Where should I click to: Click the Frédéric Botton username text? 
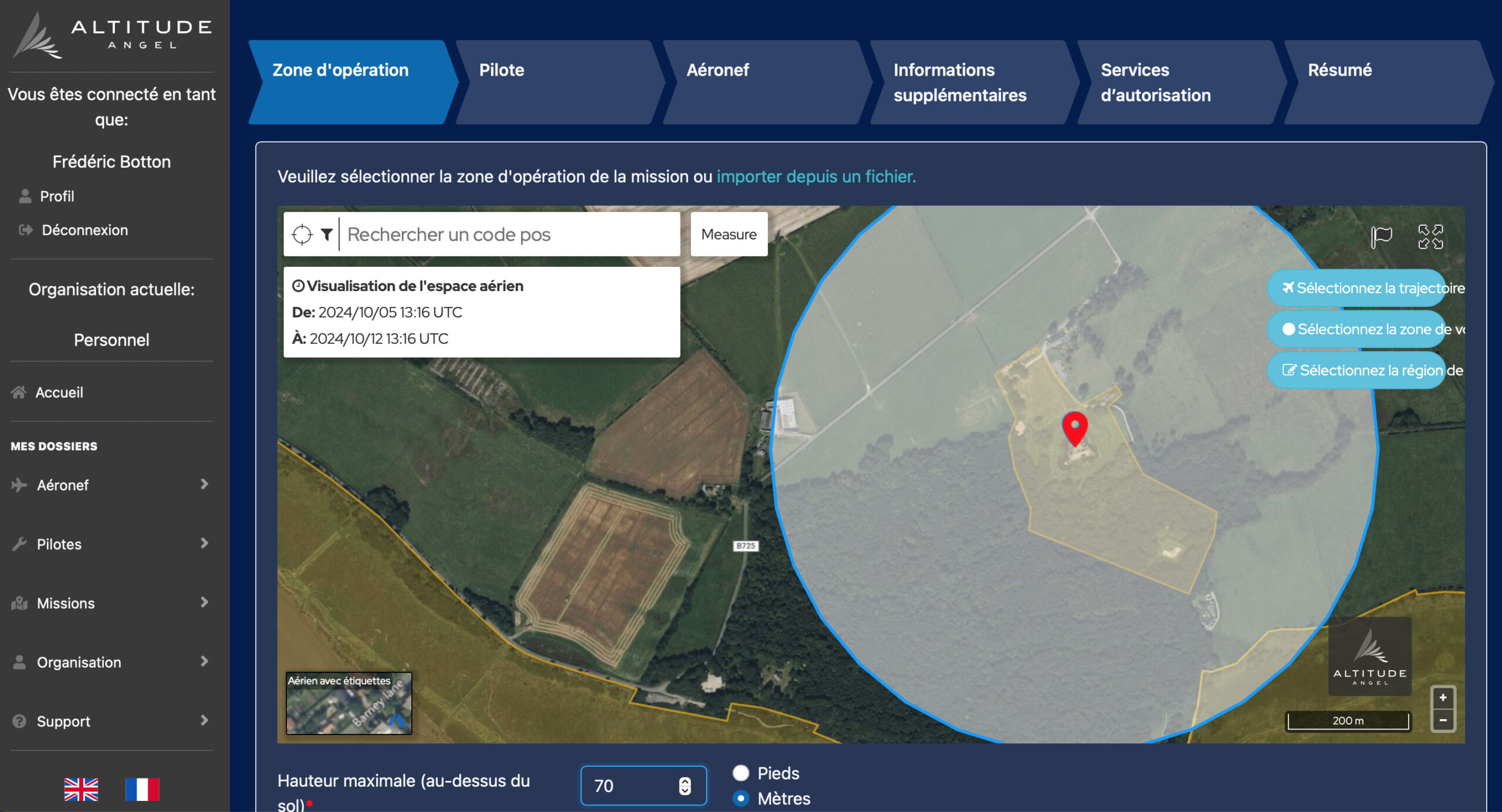[x=111, y=161]
